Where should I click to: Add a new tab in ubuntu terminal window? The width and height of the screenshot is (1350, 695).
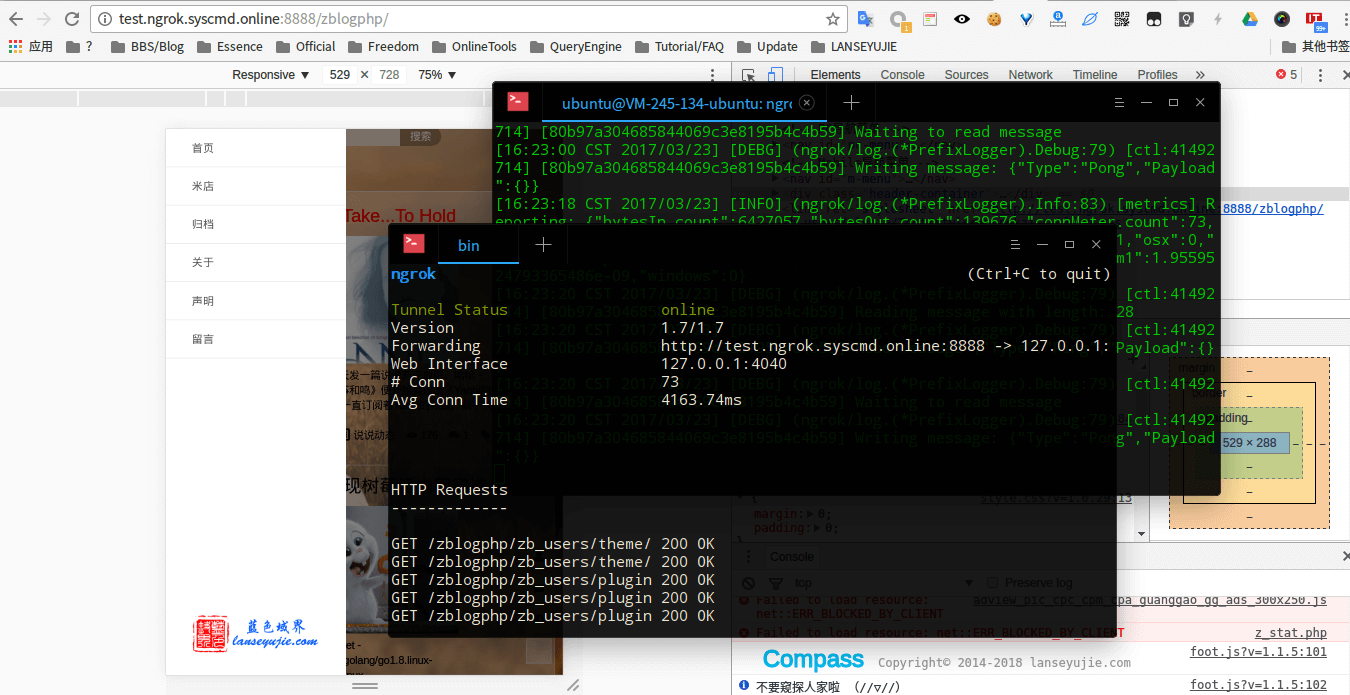point(851,102)
